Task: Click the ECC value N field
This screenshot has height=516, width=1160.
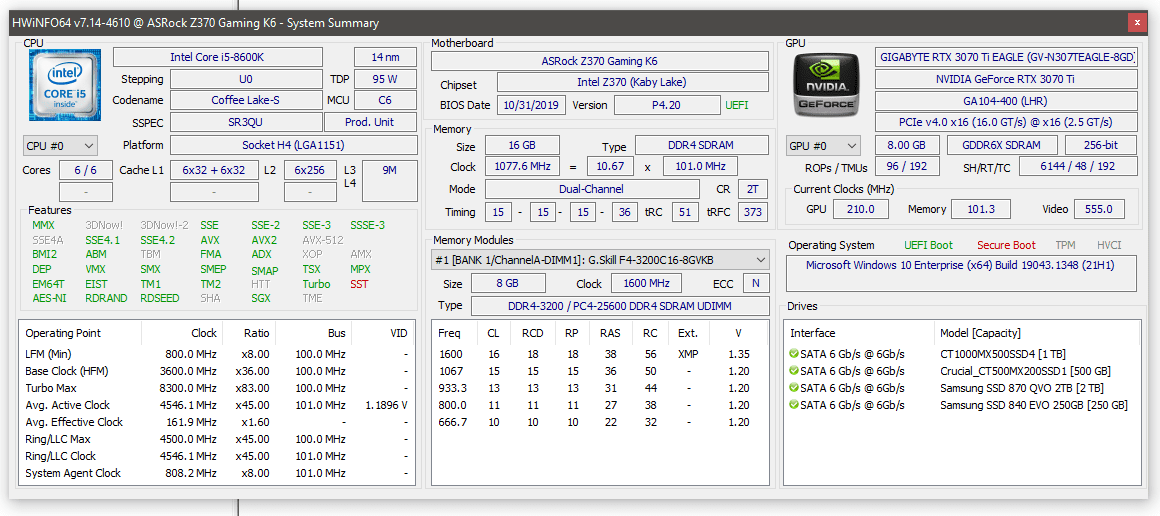Action: pos(755,283)
